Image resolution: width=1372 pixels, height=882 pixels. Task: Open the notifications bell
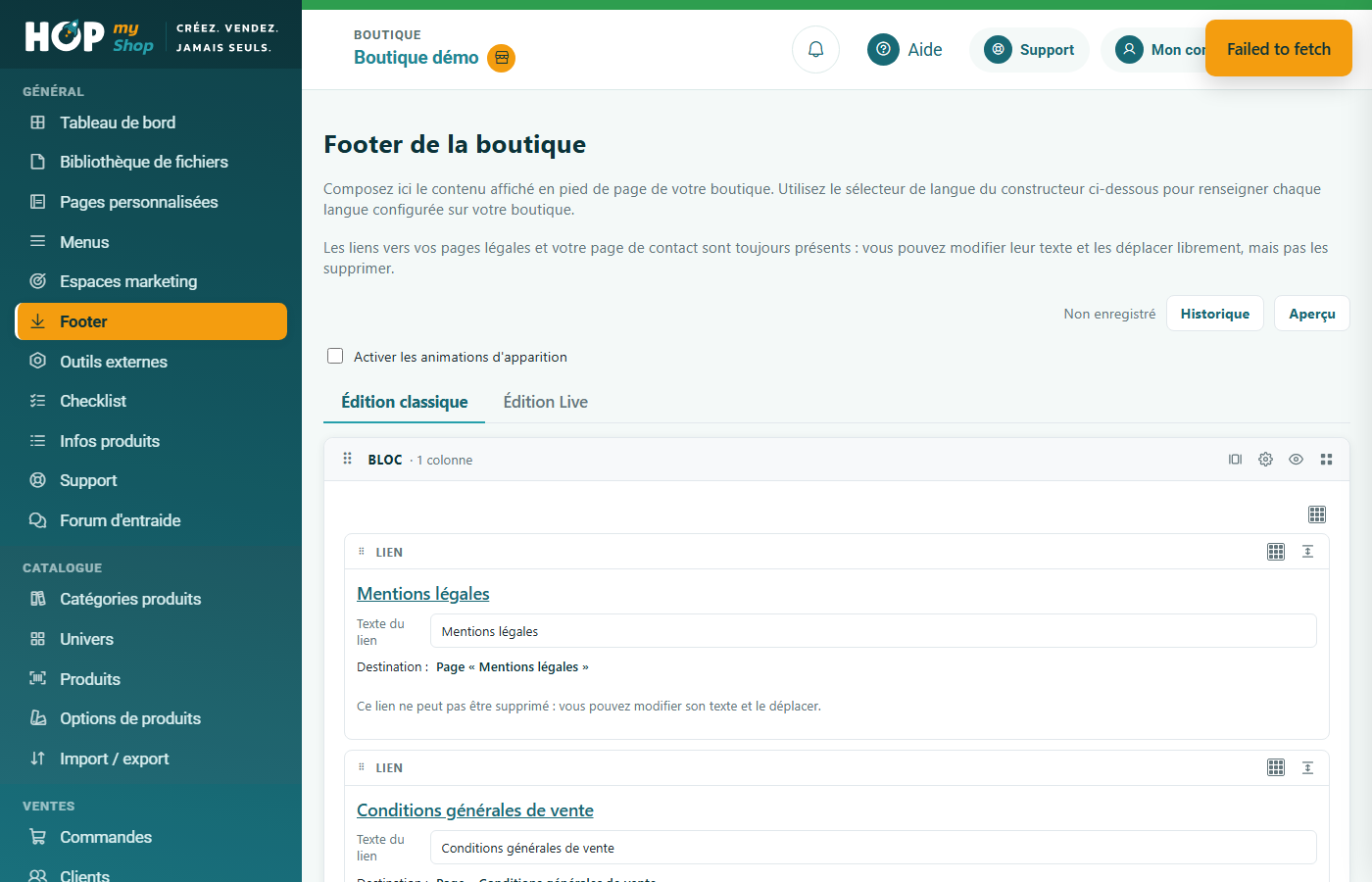click(815, 49)
